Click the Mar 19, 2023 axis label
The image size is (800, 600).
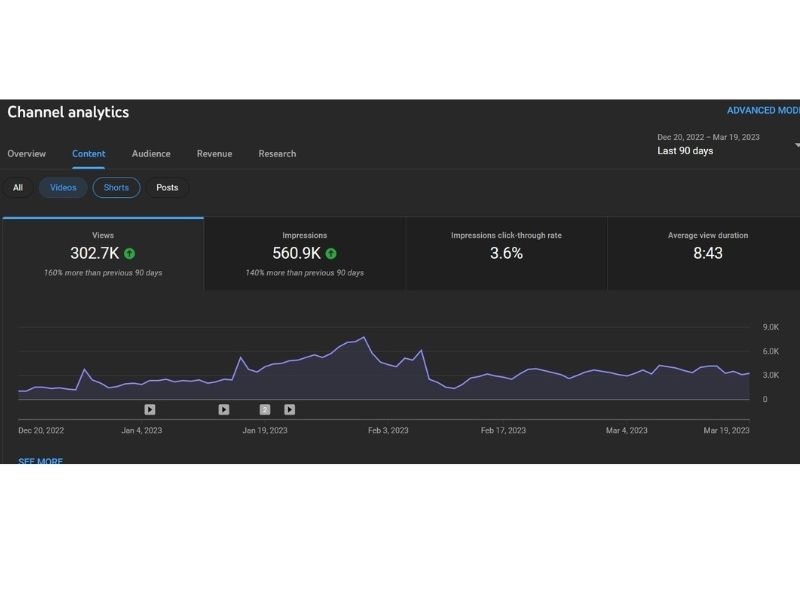(x=727, y=431)
